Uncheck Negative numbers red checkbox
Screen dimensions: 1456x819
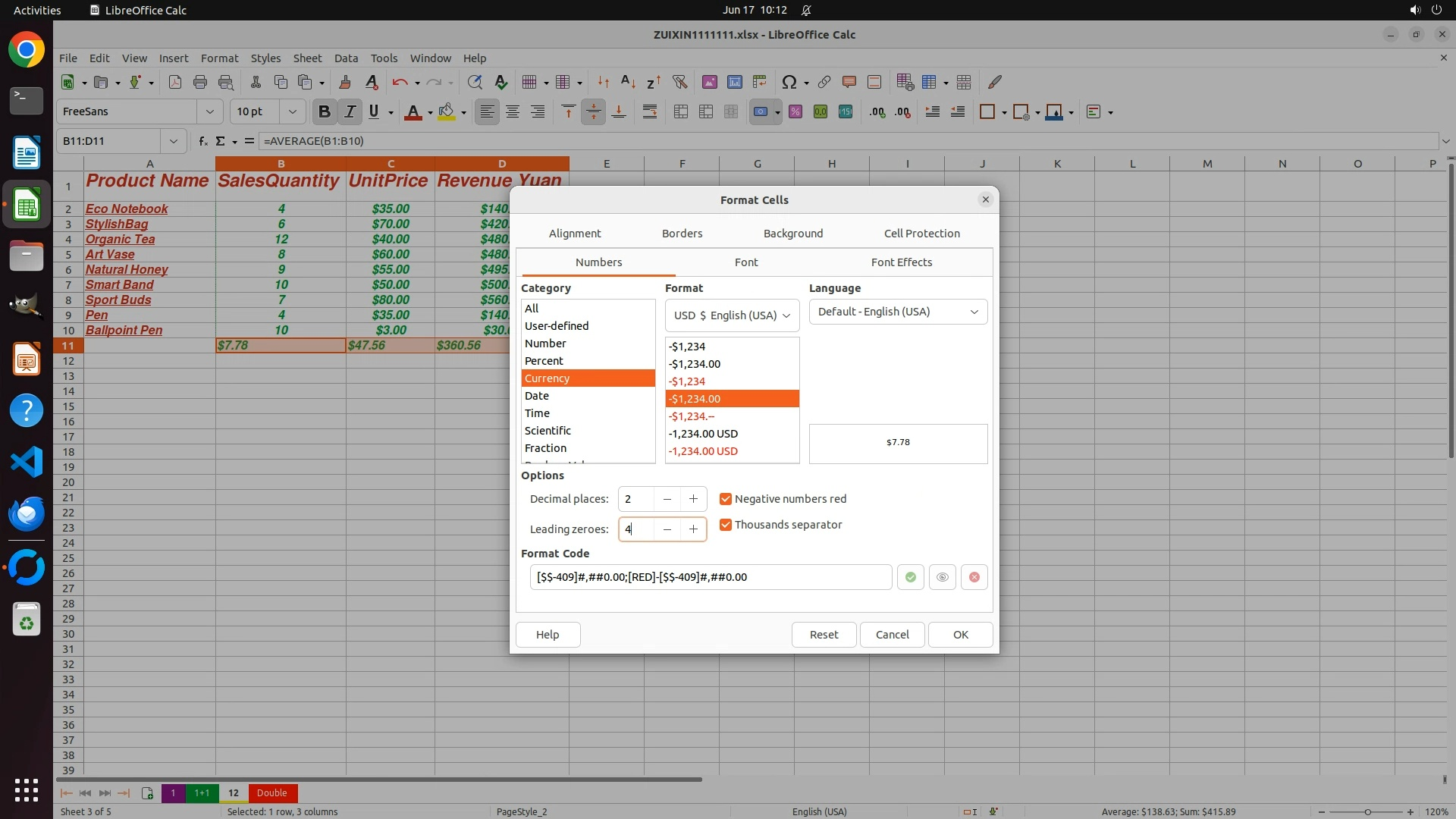(726, 499)
